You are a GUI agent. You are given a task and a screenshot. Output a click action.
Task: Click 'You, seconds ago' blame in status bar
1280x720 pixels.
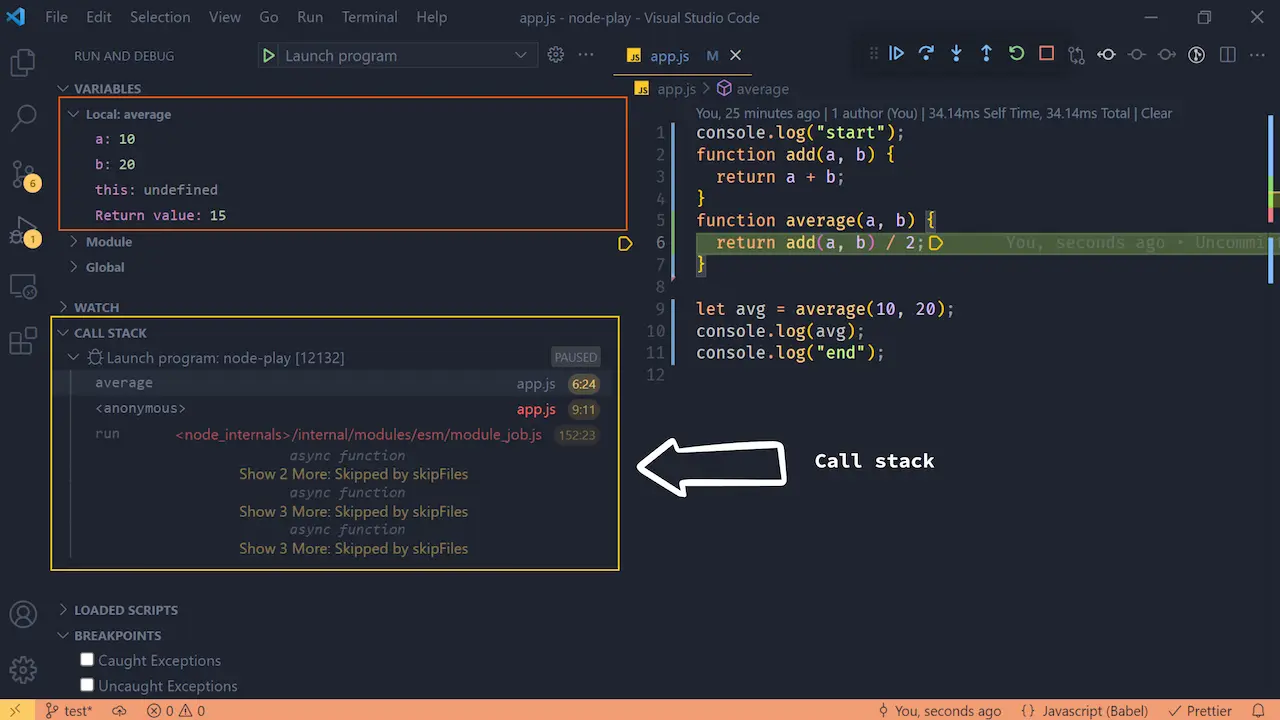(x=939, y=711)
